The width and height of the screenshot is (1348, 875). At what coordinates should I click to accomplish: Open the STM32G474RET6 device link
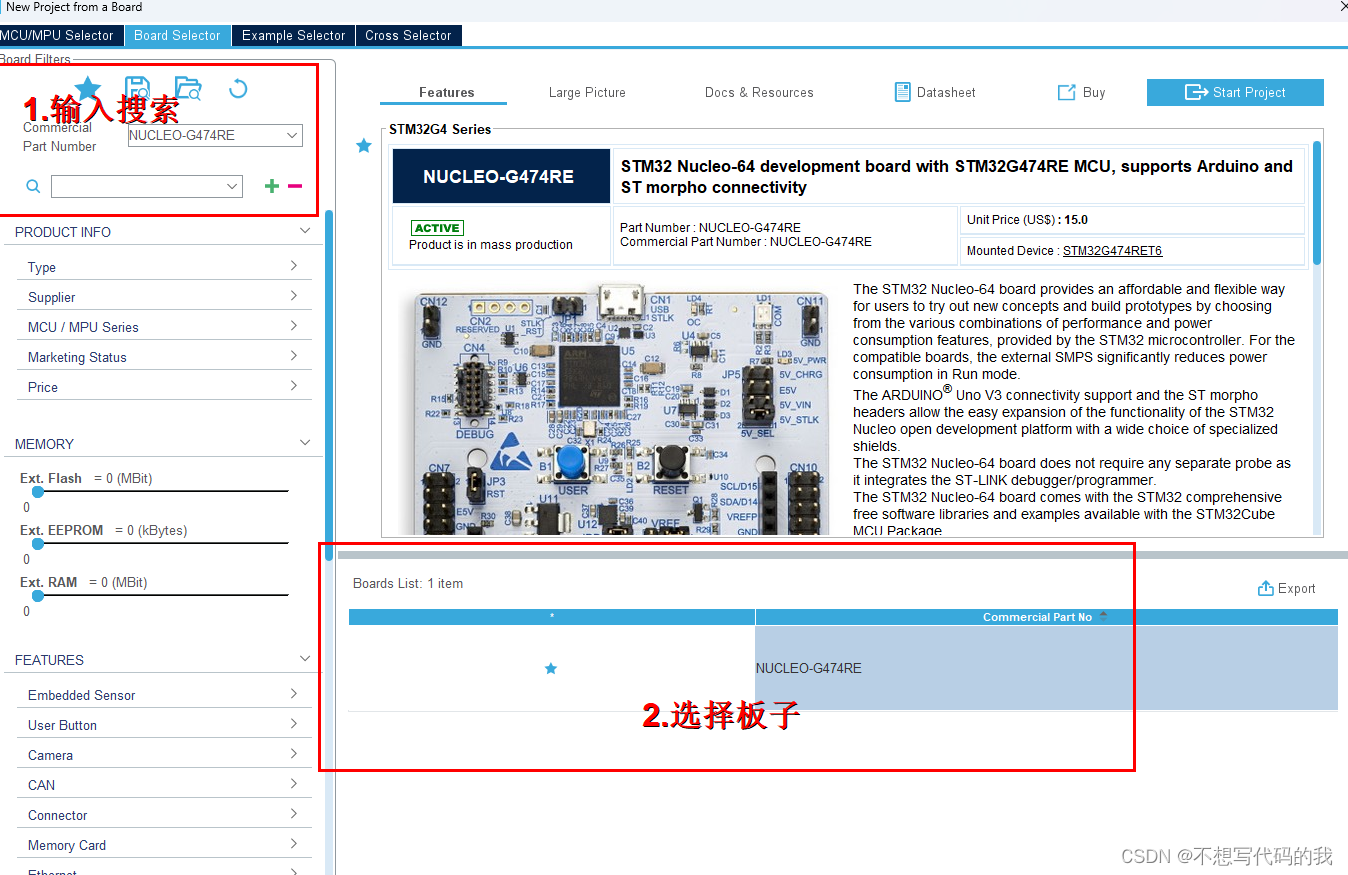point(1112,250)
